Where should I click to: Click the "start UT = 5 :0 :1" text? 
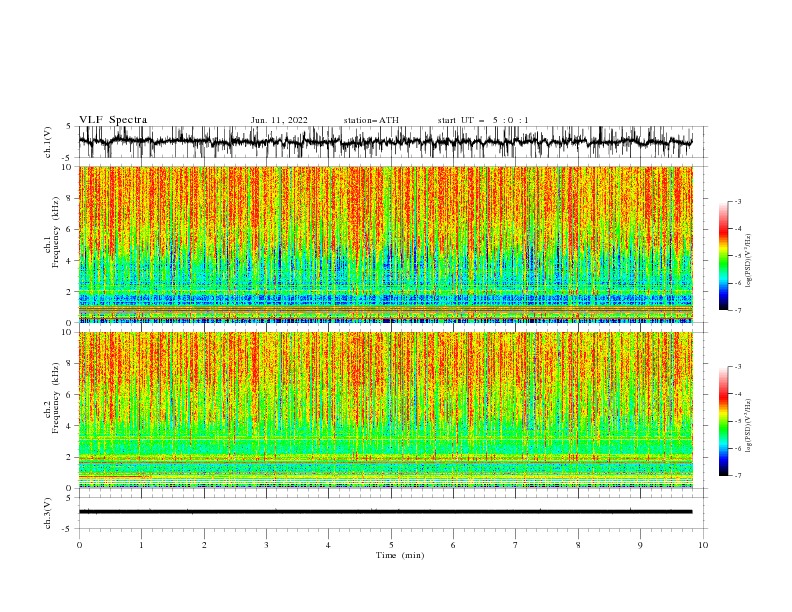(483, 120)
